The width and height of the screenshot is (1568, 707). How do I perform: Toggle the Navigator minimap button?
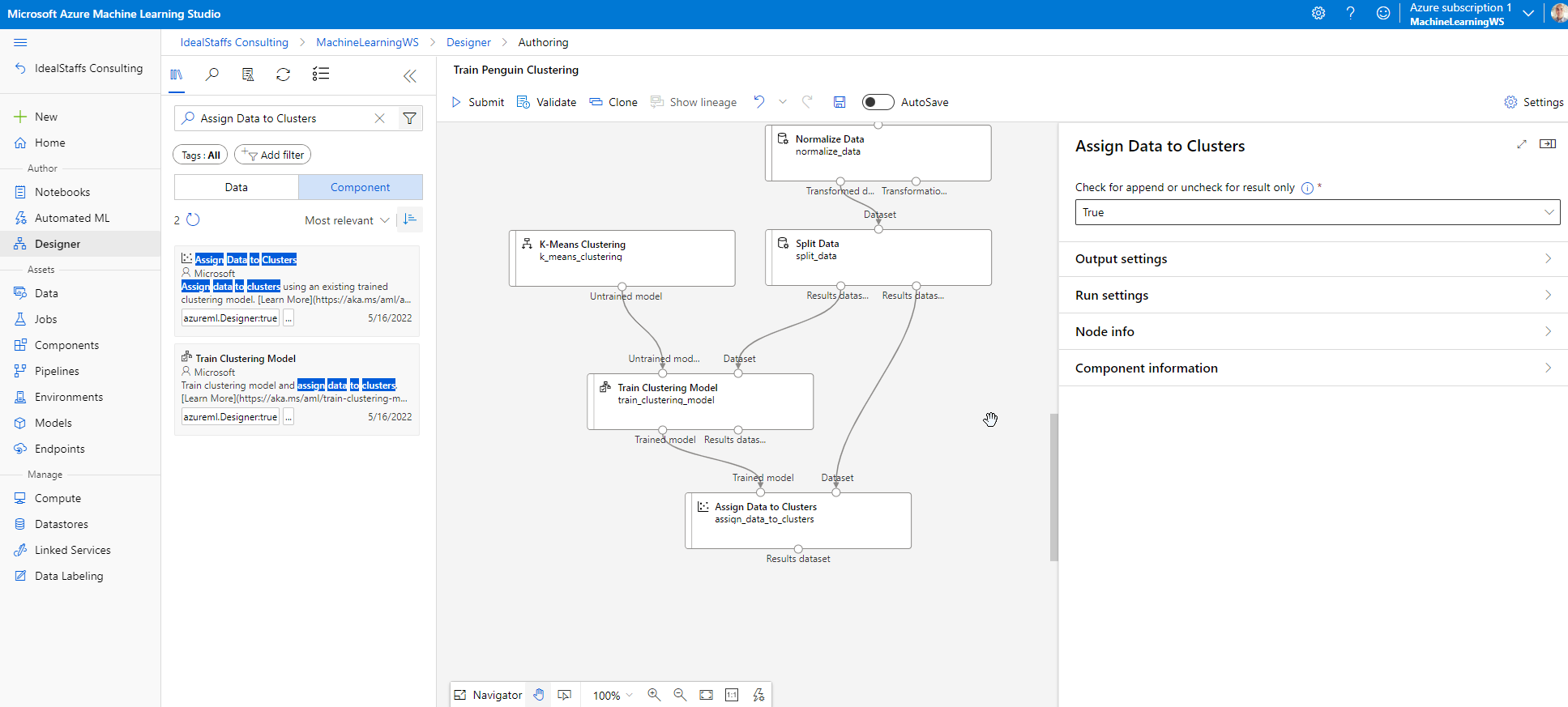pos(488,695)
